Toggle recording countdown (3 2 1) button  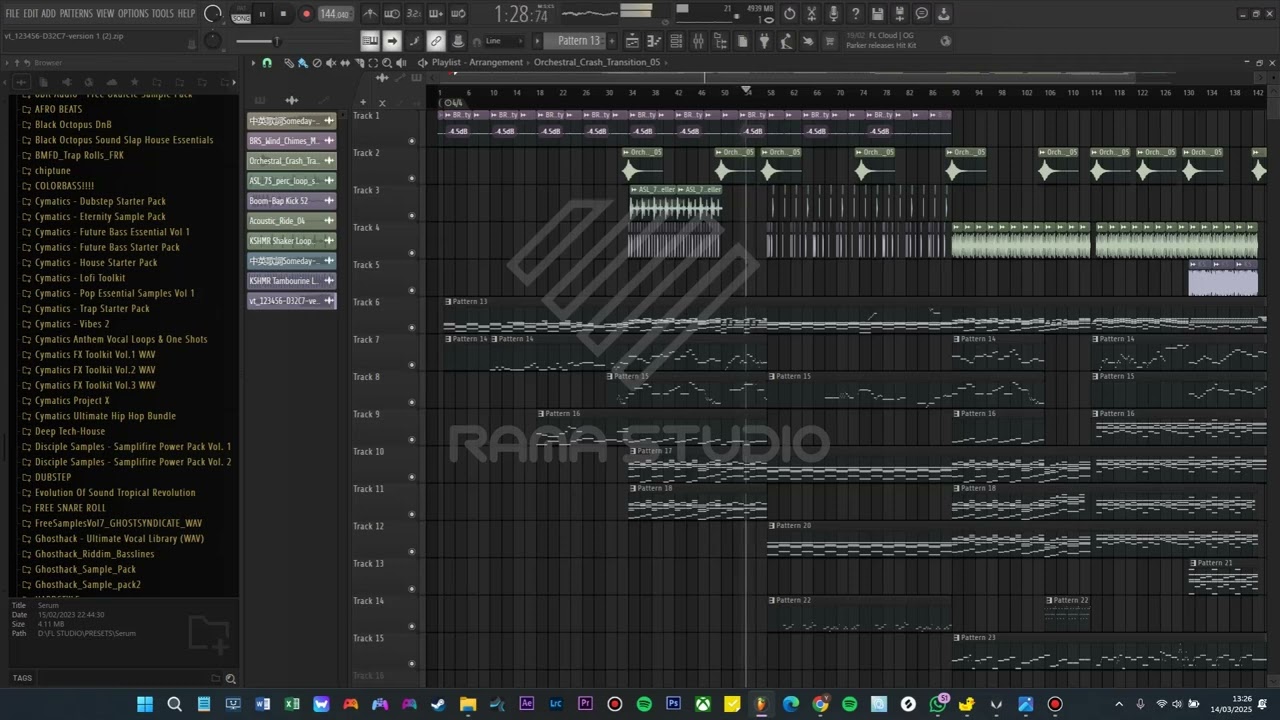click(414, 14)
